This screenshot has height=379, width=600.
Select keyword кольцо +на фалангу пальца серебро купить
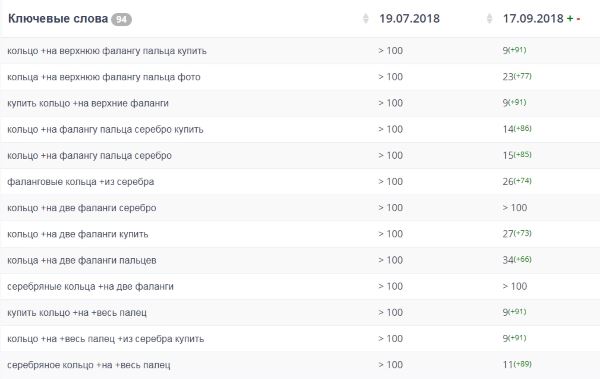[105, 129]
